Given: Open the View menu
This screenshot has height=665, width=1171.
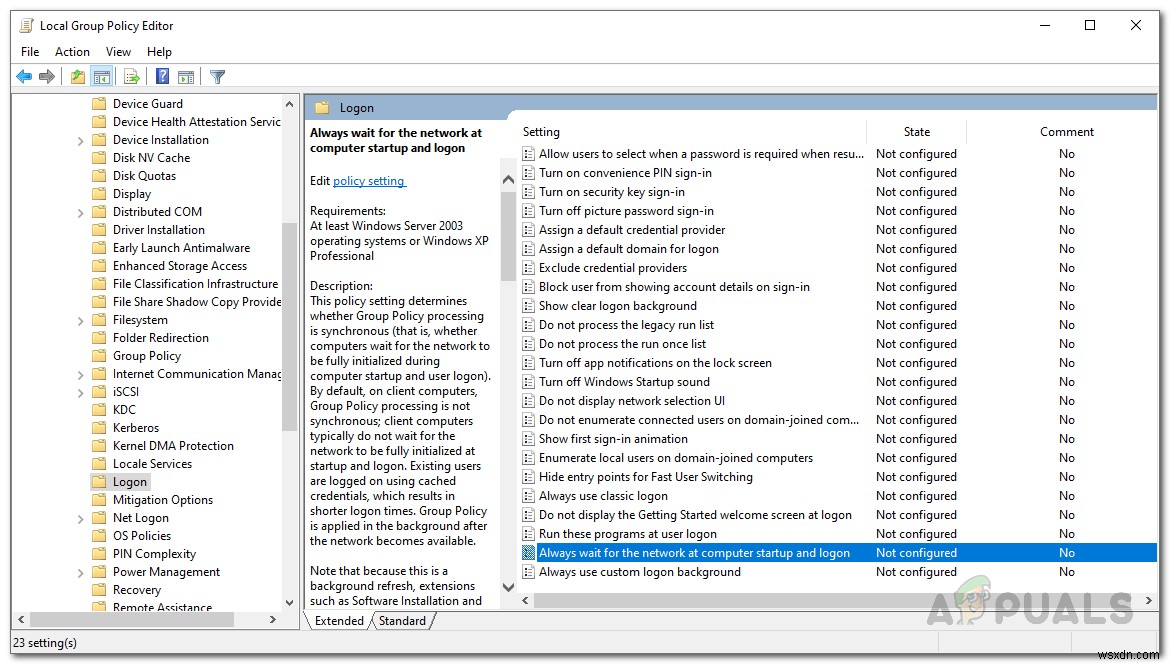Looking at the screenshot, I should [118, 52].
